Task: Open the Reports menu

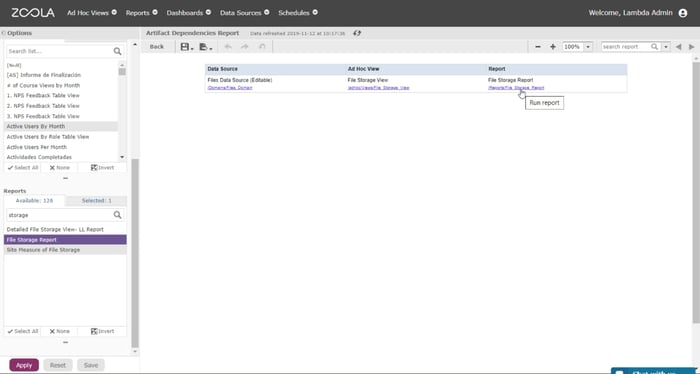Action: point(141,13)
